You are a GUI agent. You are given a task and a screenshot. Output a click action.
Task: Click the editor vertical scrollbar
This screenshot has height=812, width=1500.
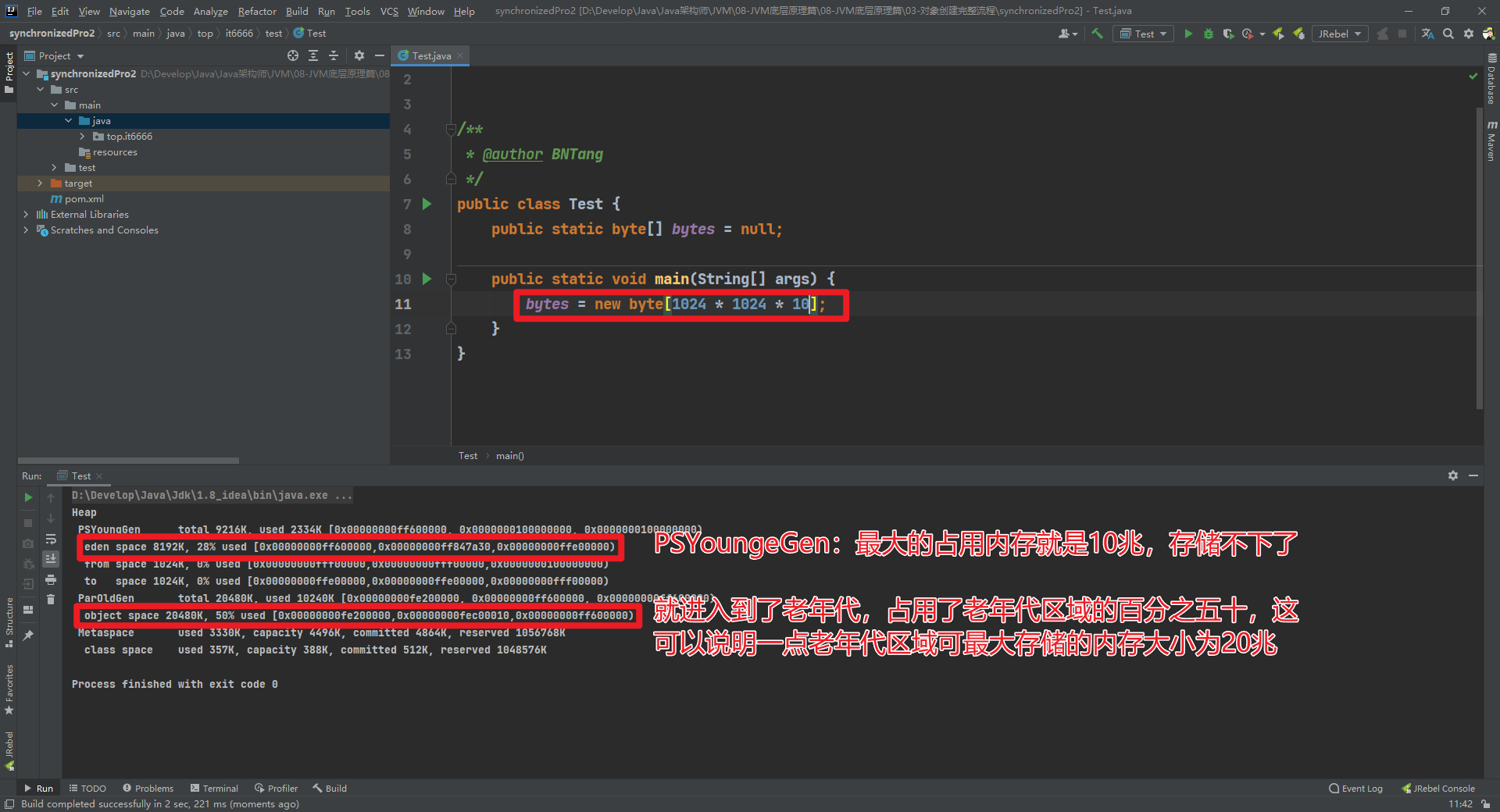pyautogui.click(x=1479, y=258)
